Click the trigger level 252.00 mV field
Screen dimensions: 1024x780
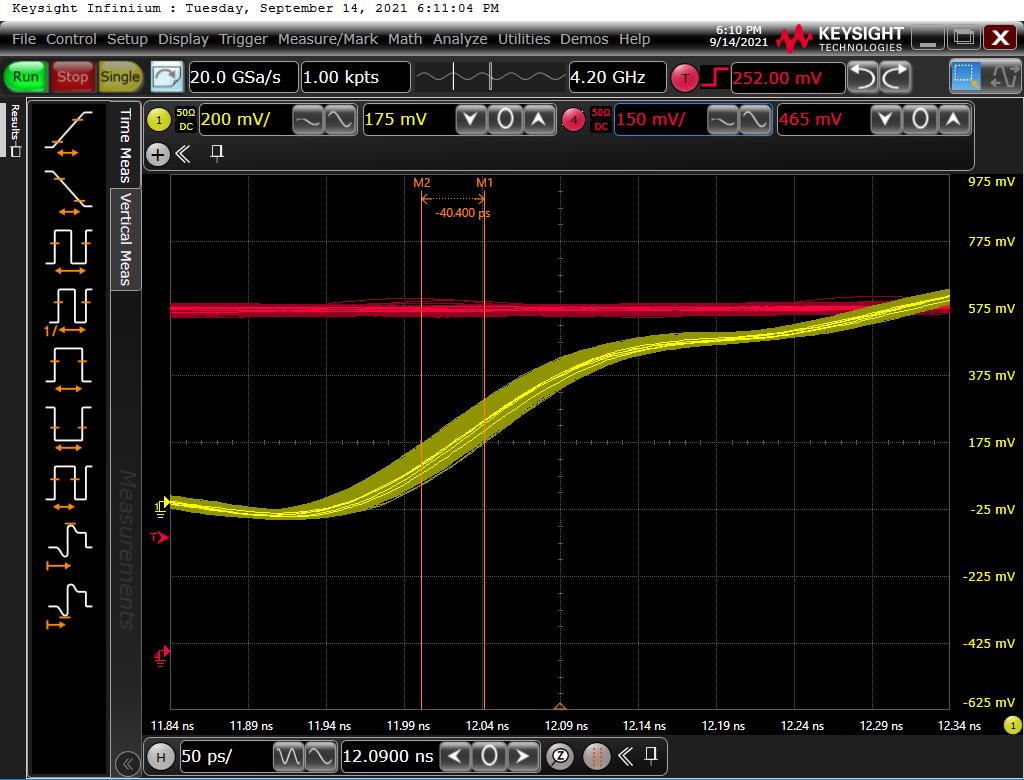[x=786, y=78]
